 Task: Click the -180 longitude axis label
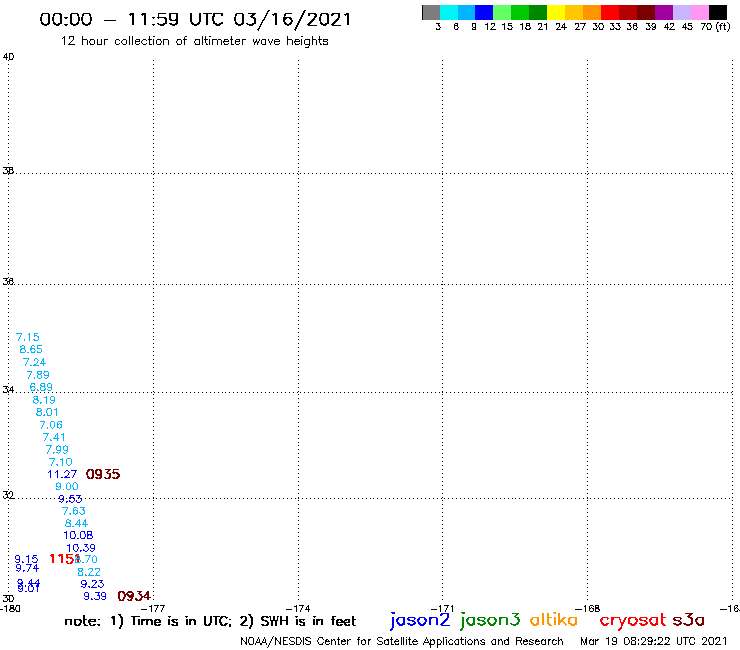point(10,609)
